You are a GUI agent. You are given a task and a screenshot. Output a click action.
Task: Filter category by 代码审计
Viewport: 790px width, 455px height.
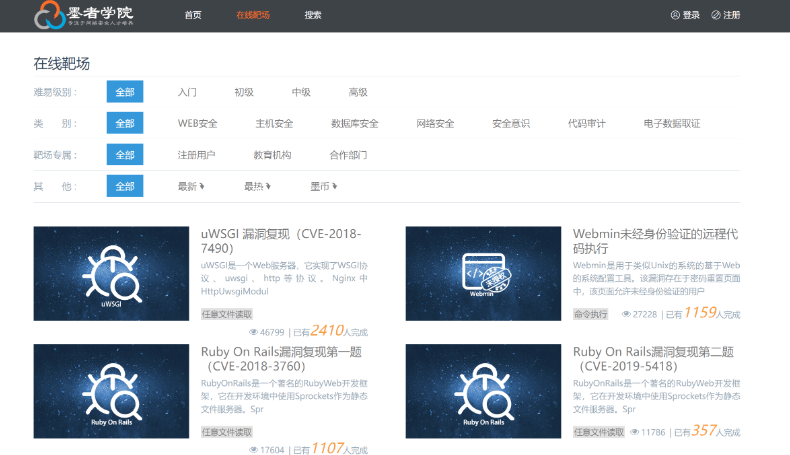[586, 123]
